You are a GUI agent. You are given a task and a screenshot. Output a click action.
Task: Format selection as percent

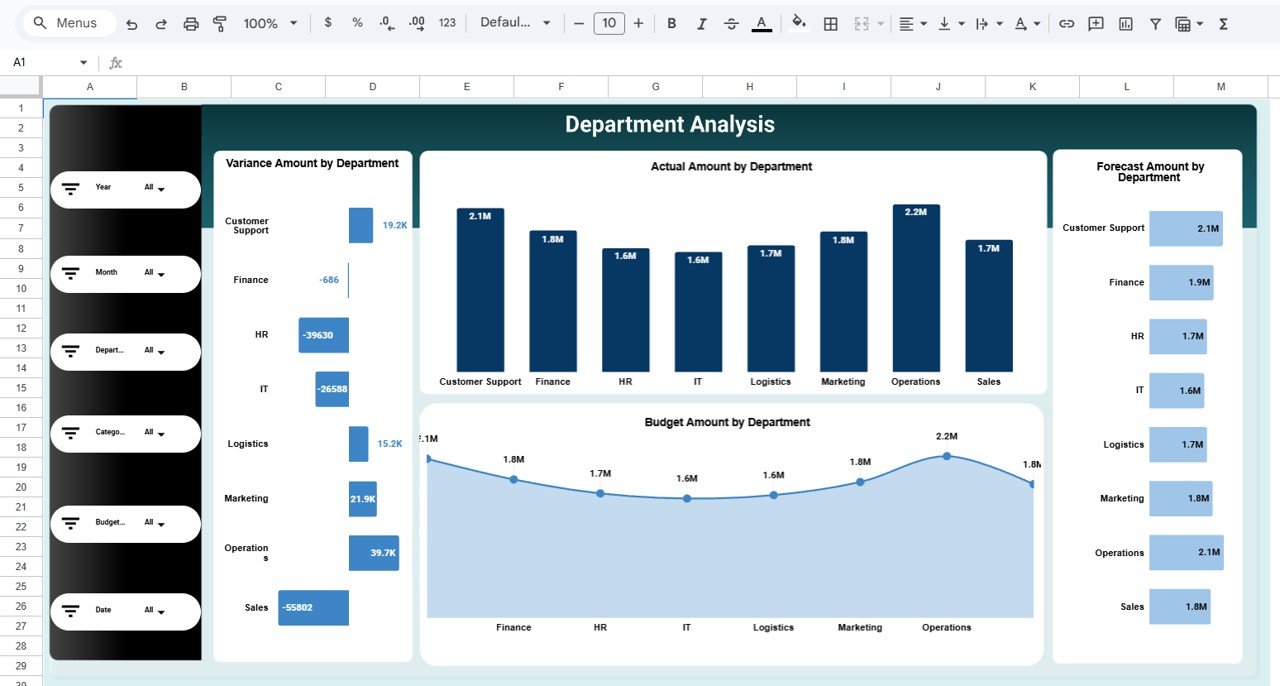(x=356, y=22)
